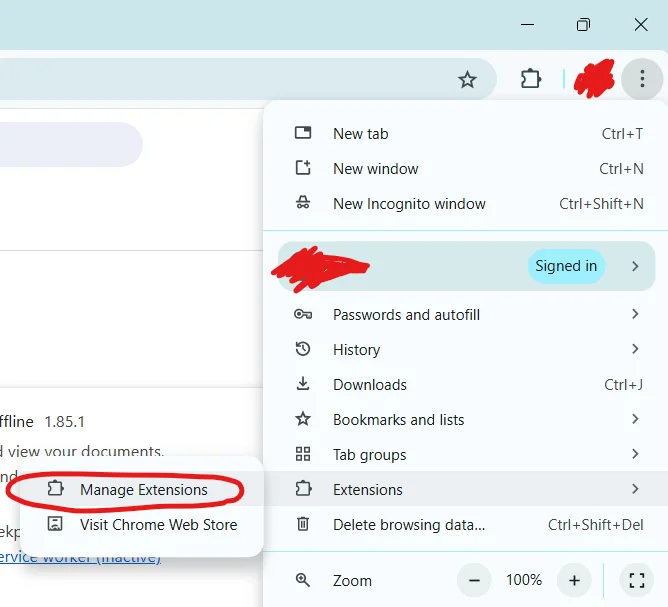The width and height of the screenshot is (668, 607).
Task: Click the puzzle icon beside Extensions entry
Action: (x=303, y=489)
